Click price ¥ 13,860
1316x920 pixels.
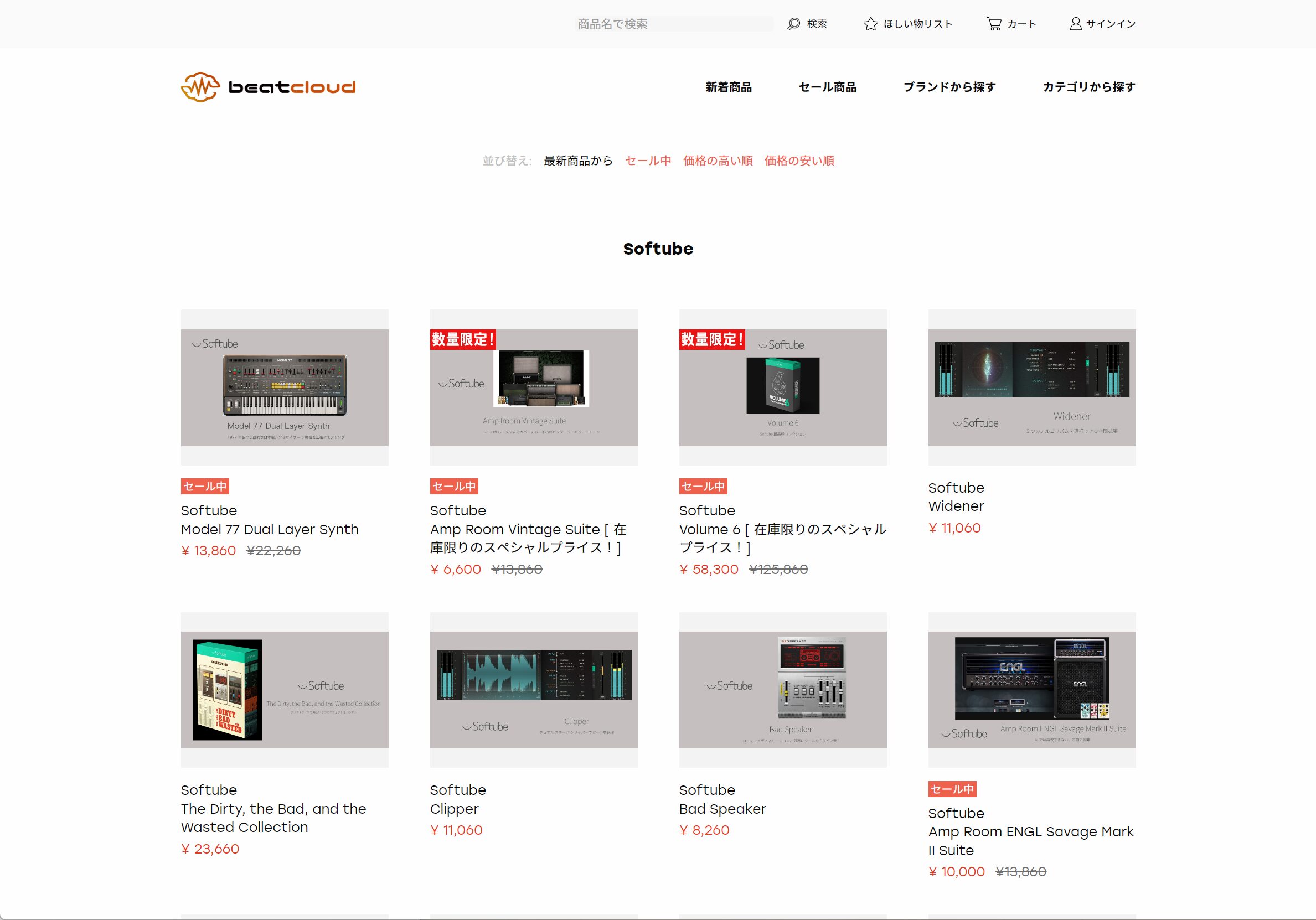point(208,550)
